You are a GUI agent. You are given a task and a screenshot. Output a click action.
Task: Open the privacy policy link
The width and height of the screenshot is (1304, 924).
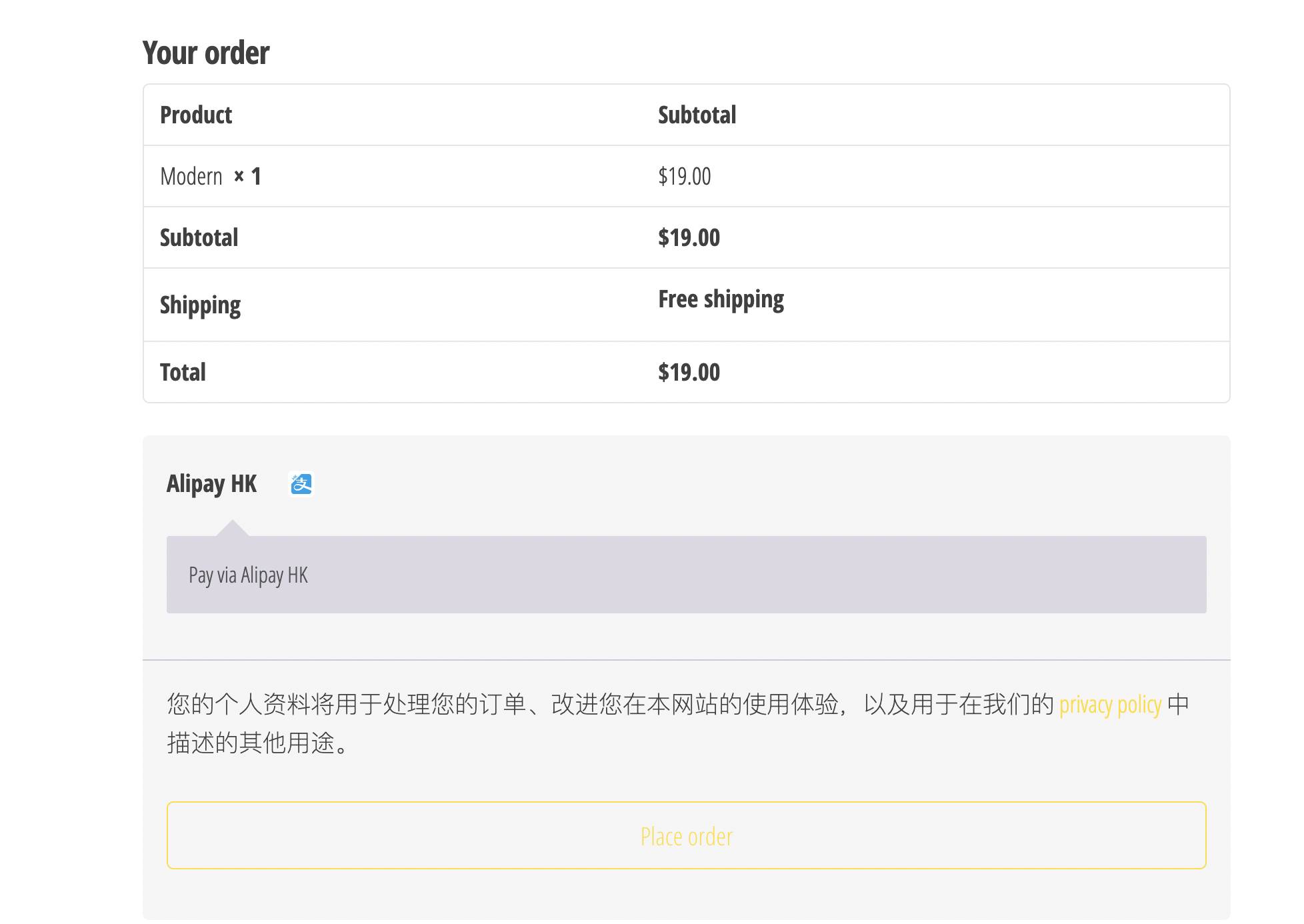[1110, 705]
